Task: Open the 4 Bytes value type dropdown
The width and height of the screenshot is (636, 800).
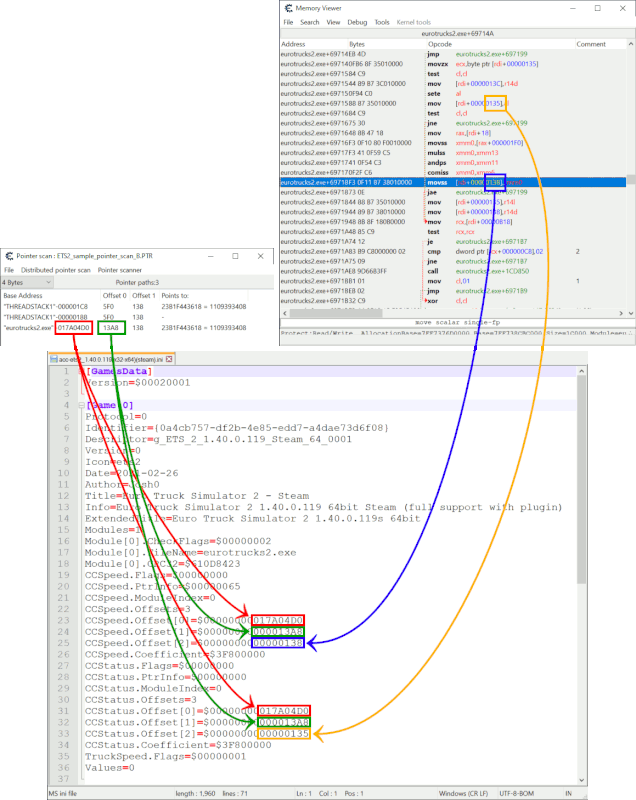Action: (27, 282)
